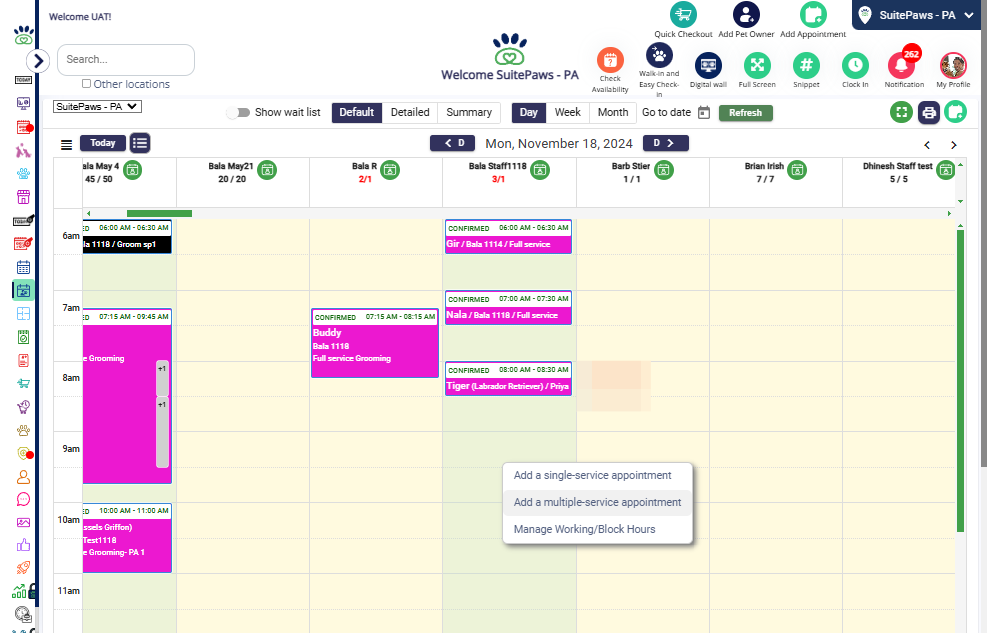The image size is (987, 633).
Task: Open the Digital wall icon
Action: pyautogui.click(x=708, y=65)
